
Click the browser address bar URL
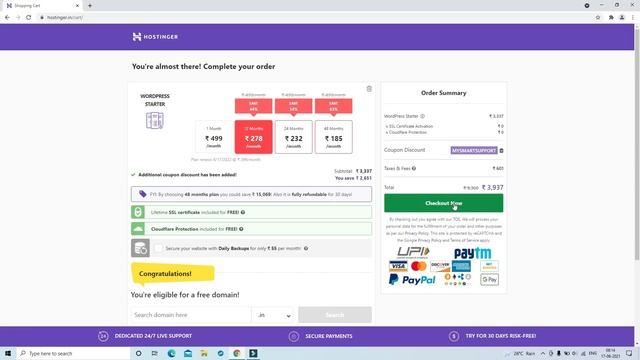coord(65,18)
